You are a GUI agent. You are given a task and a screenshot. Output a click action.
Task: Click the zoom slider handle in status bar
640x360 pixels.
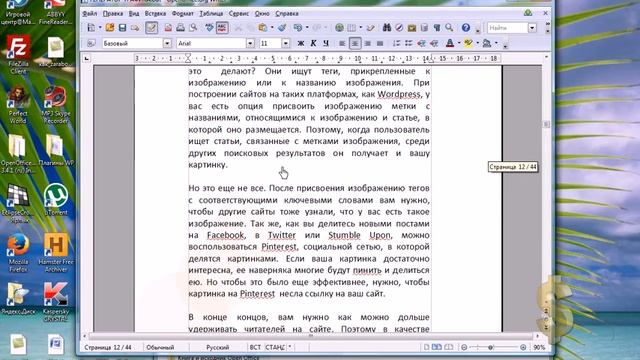pos(491,347)
